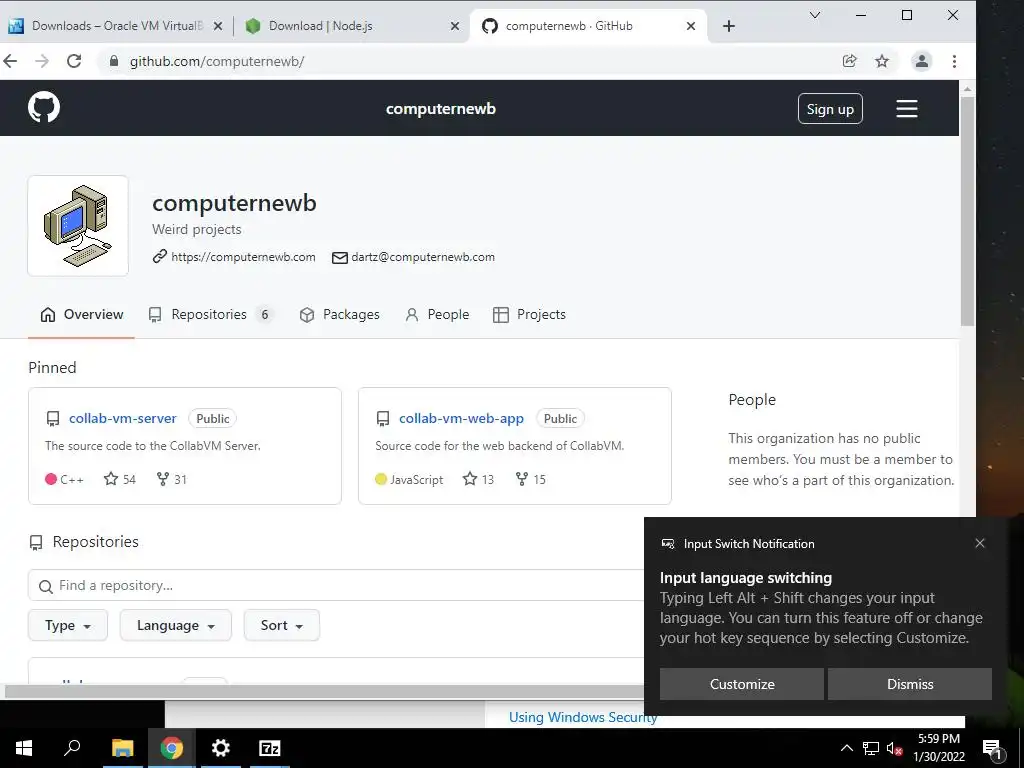
Task: Click the Chrome forward arrow
Action: coord(42,61)
